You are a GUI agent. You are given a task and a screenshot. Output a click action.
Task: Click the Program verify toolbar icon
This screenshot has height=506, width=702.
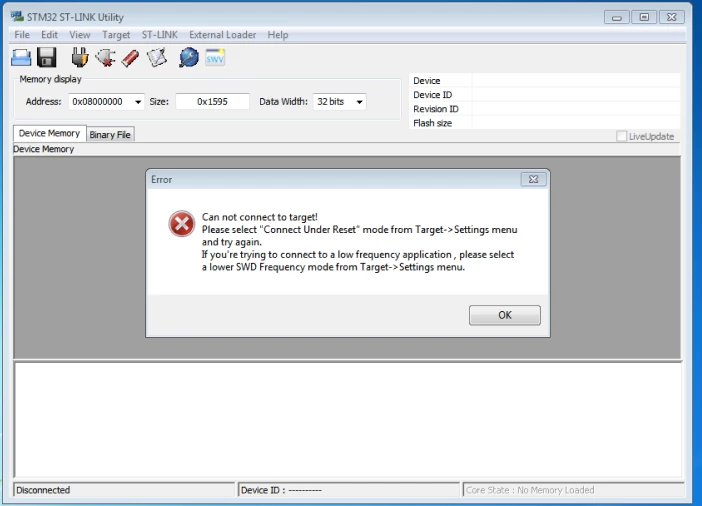157,58
